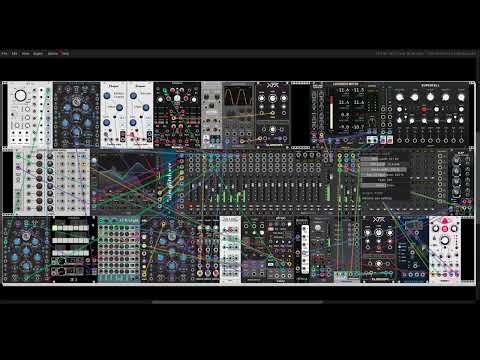Click the center knob of the bottom XFX module
Image resolution: width=480 pixels, height=360 pixels.
(x=378, y=232)
